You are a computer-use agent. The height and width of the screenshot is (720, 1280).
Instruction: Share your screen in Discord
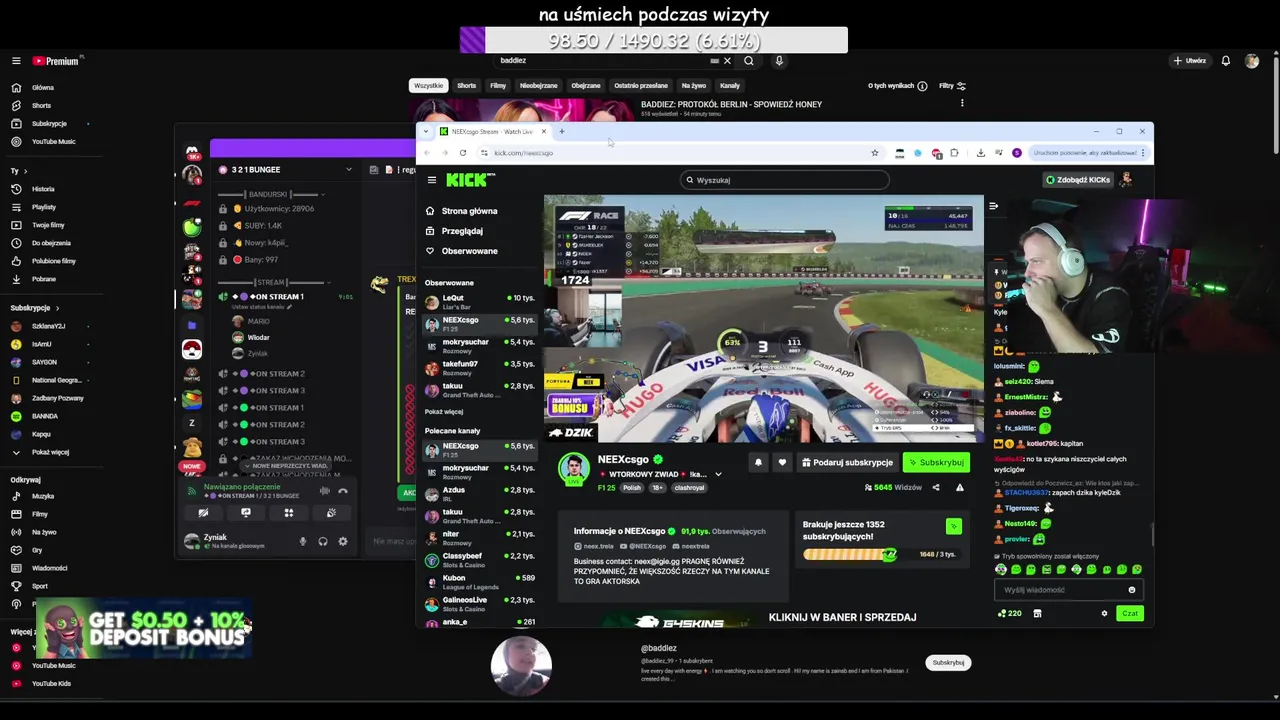point(246,513)
